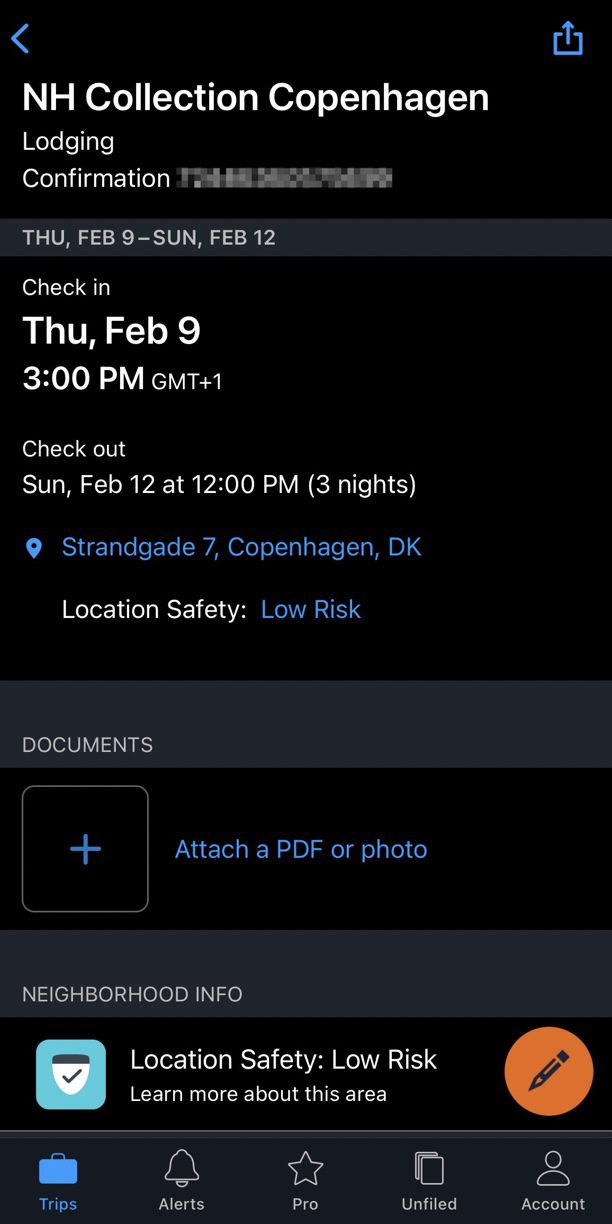Tap the Sun, Feb 12 check-out line
The image size is (612, 1224).
tap(219, 485)
